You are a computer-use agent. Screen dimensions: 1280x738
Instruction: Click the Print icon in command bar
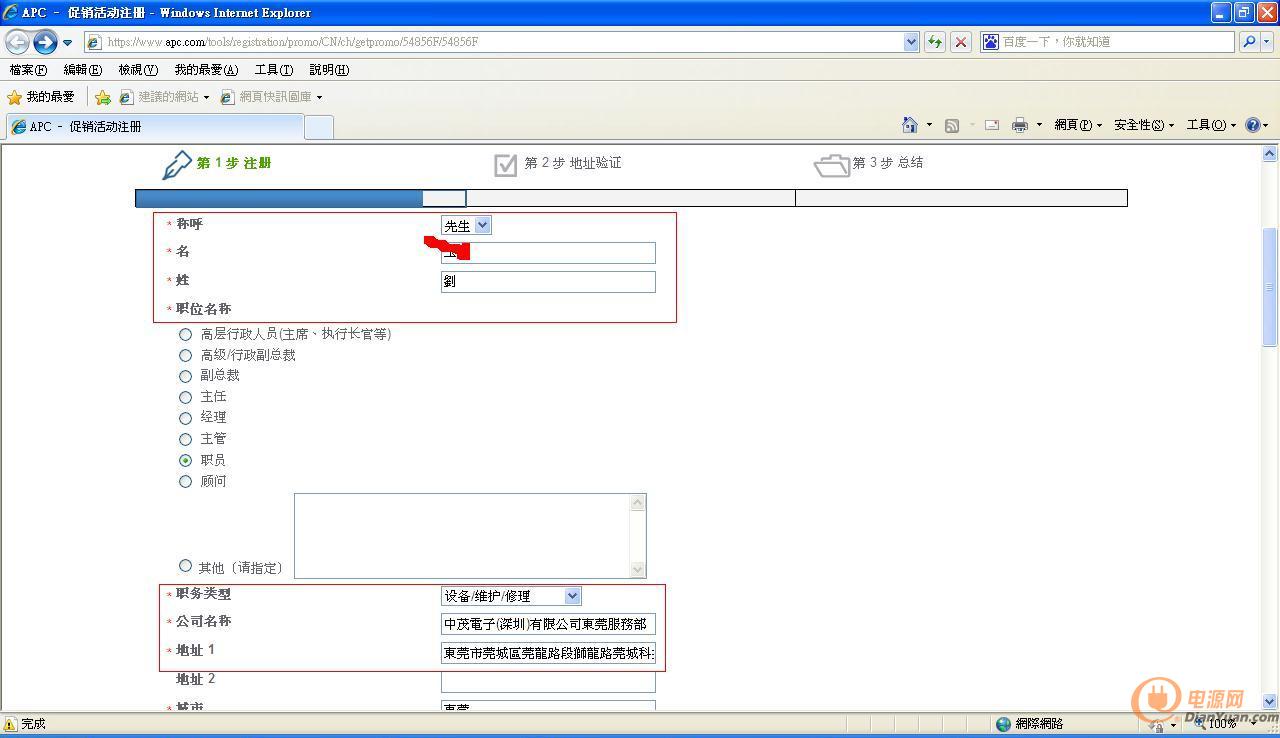click(1020, 125)
